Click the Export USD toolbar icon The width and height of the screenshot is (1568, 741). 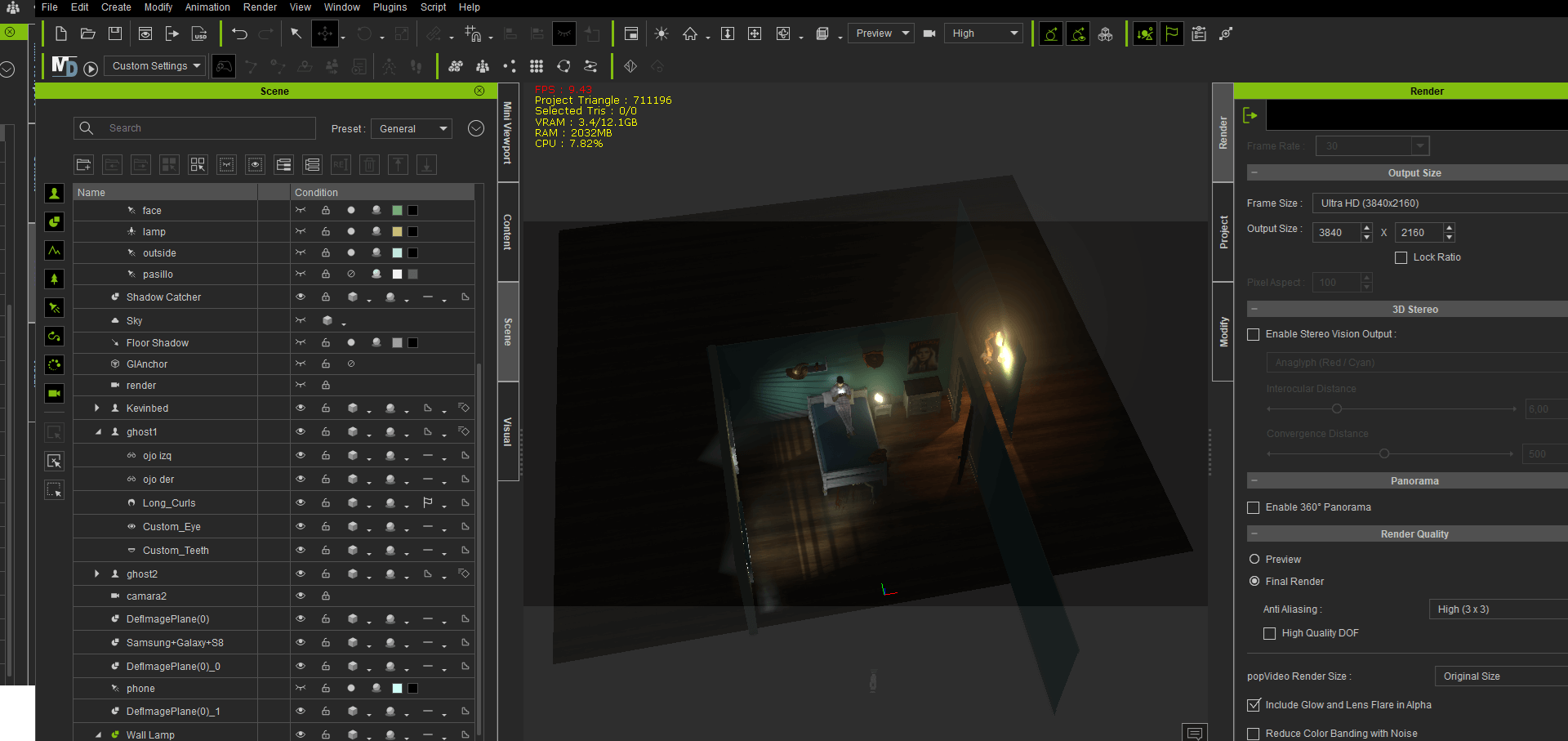click(x=199, y=33)
